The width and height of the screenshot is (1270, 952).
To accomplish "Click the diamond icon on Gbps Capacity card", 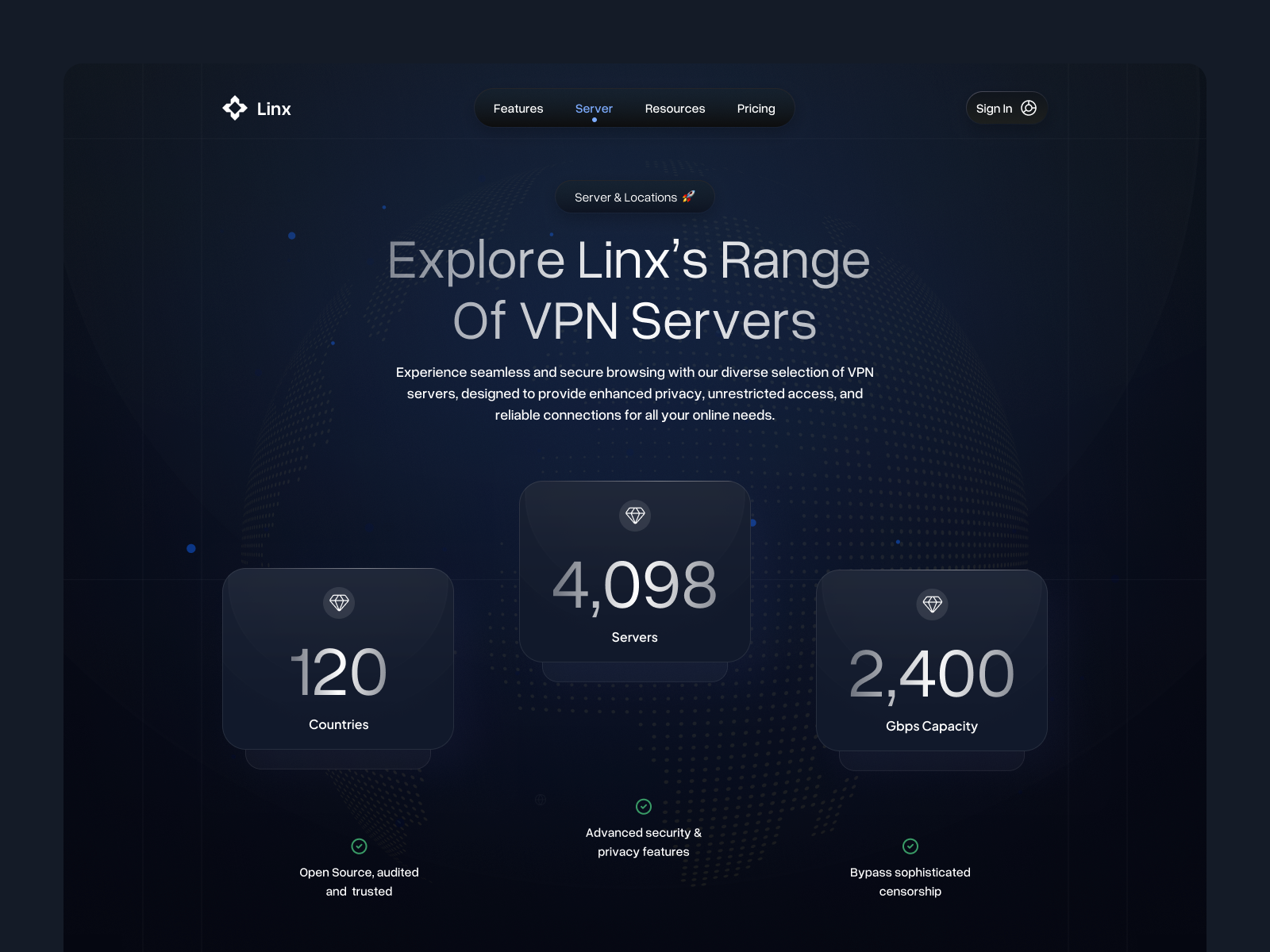I will pos(932,604).
